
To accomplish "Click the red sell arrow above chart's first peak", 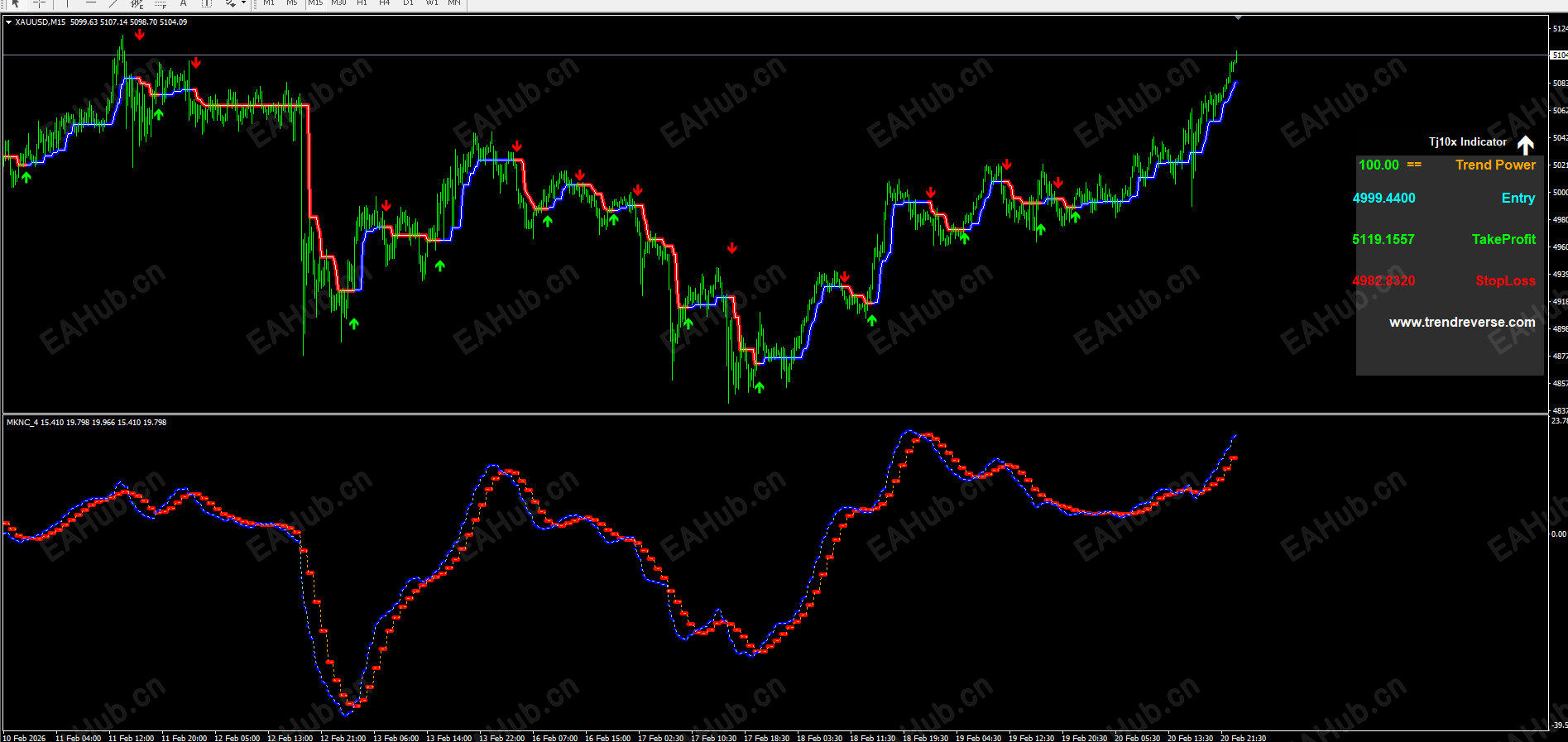I will tap(140, 35).
